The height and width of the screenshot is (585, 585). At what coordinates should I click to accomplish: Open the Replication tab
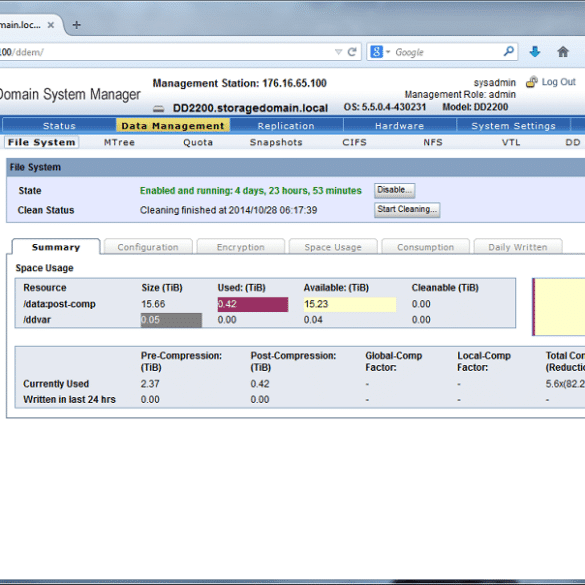point(286,126)
